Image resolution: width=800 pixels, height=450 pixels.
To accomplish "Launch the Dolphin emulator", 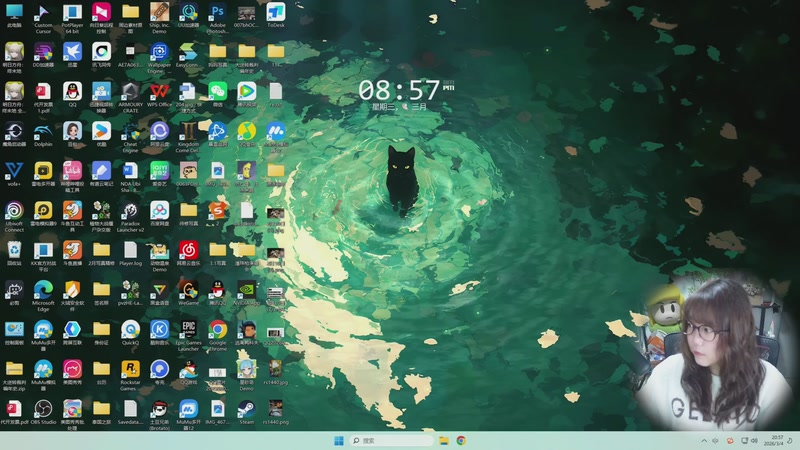I will 43,135.
